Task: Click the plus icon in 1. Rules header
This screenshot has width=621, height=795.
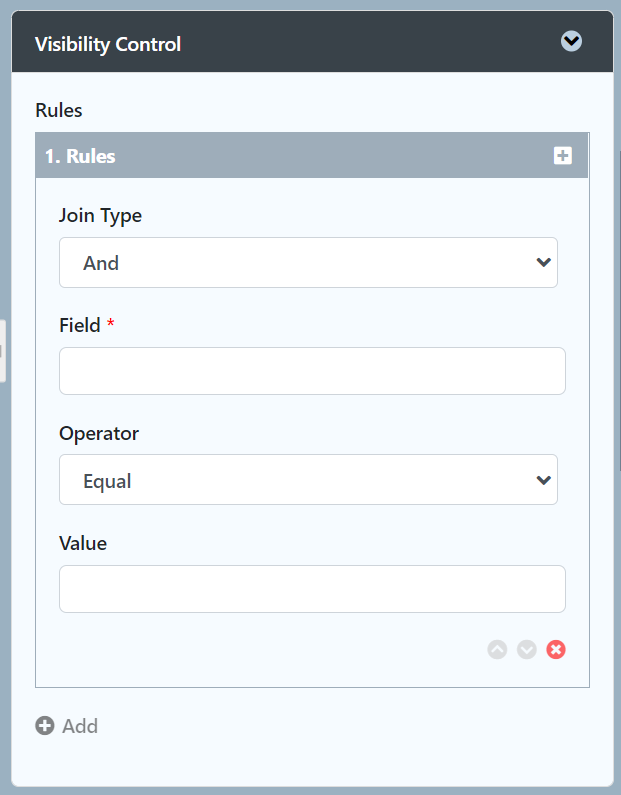Action: pos(563,156)
